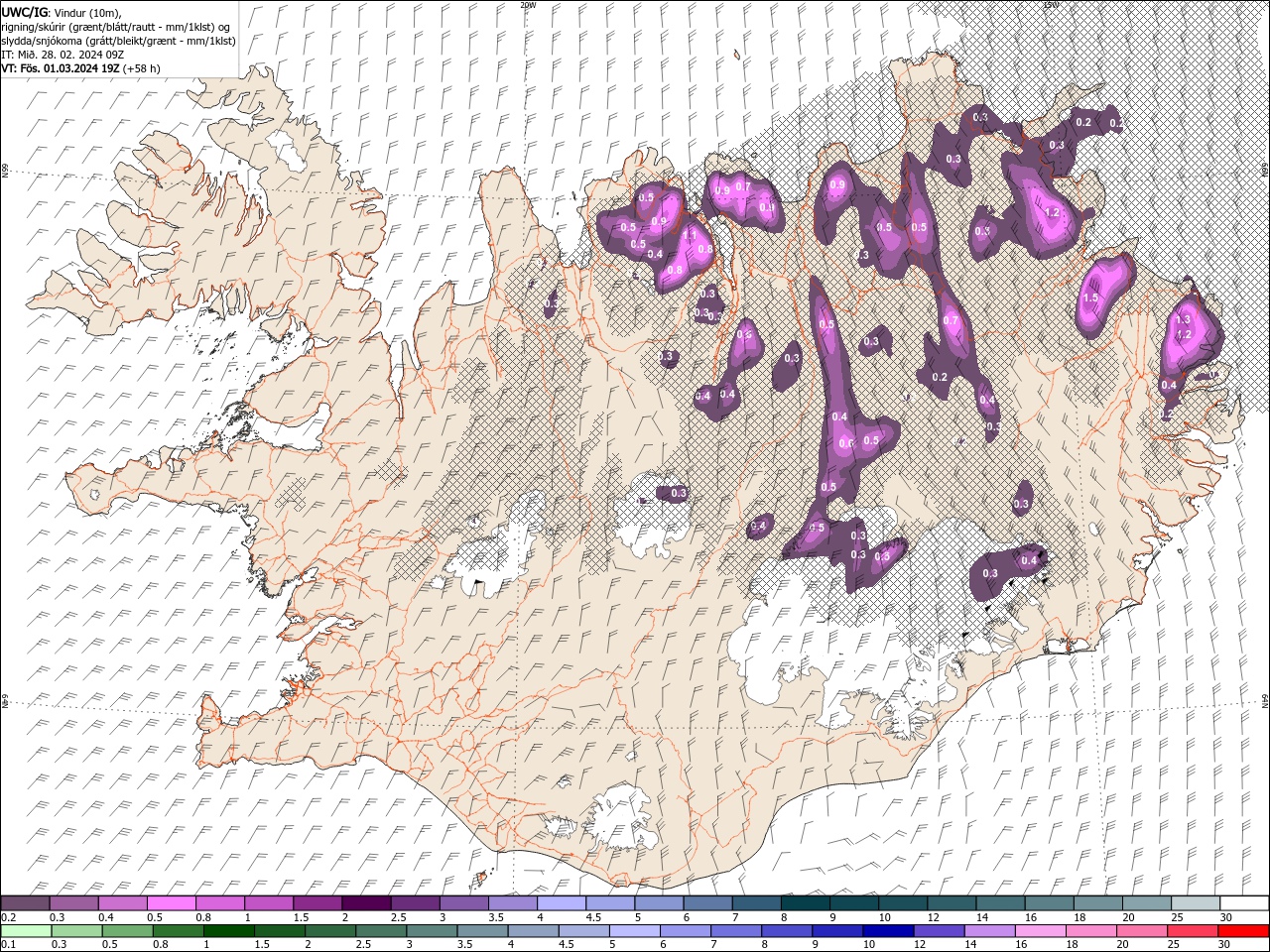Click the '64N' latitude label at the right edge
Screen dimensions: 1270x952
tap(1265, 701)
